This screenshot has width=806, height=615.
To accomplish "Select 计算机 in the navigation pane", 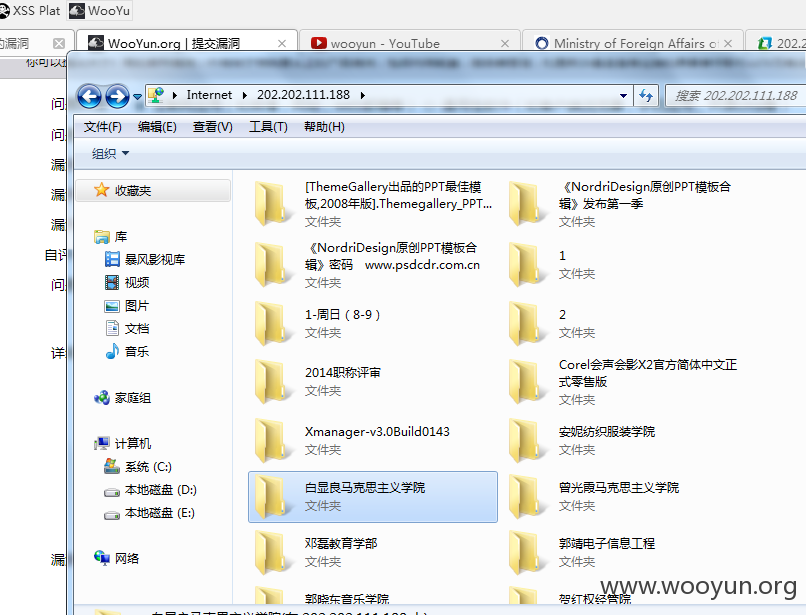I will (x=133, y=443).
